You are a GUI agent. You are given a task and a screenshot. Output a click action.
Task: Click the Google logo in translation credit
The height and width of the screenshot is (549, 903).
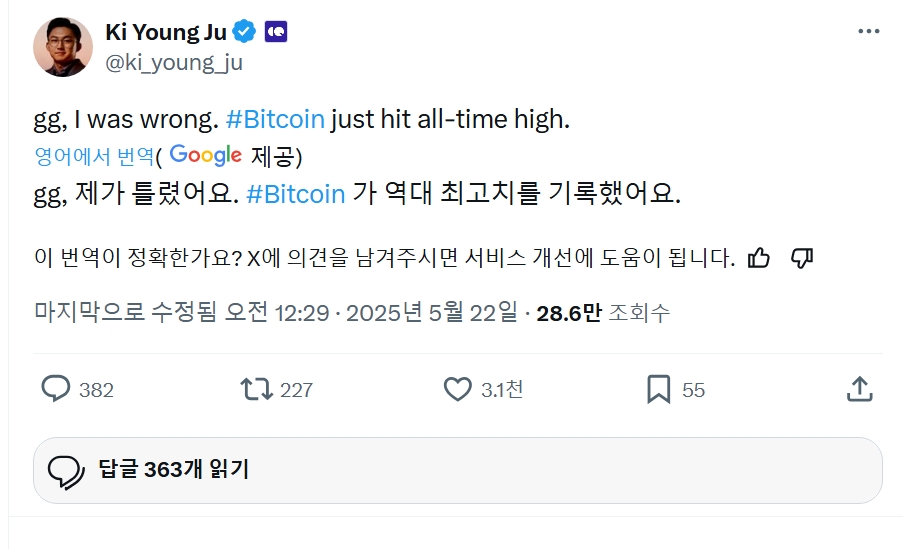coord(206,155)
